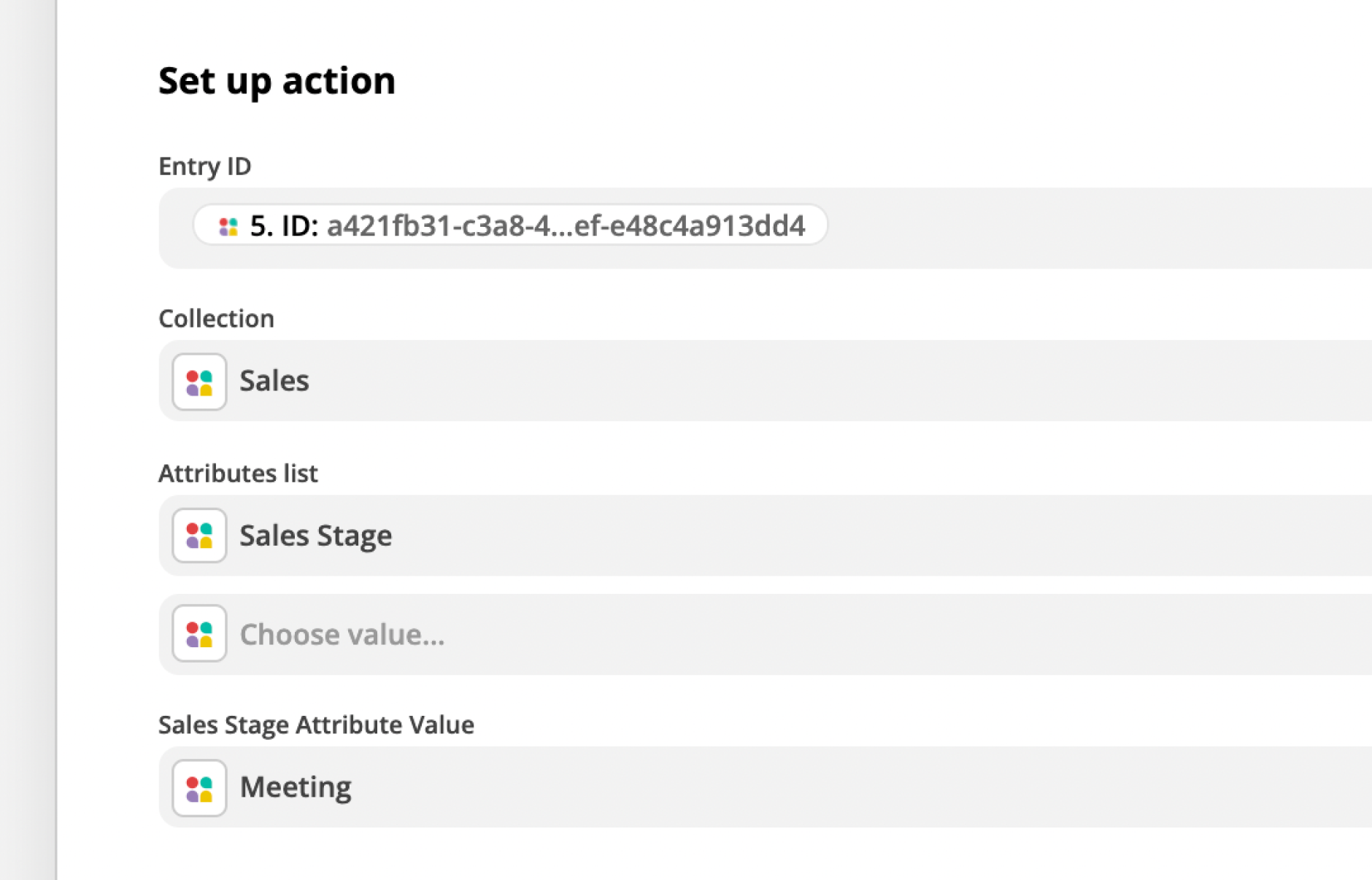
Task: Click the Collection field label
Action: tap(216, 319)
